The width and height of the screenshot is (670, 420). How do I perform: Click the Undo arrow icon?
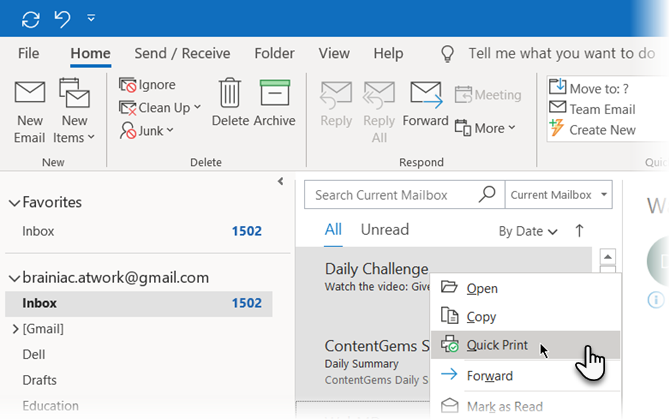[62, 19]
